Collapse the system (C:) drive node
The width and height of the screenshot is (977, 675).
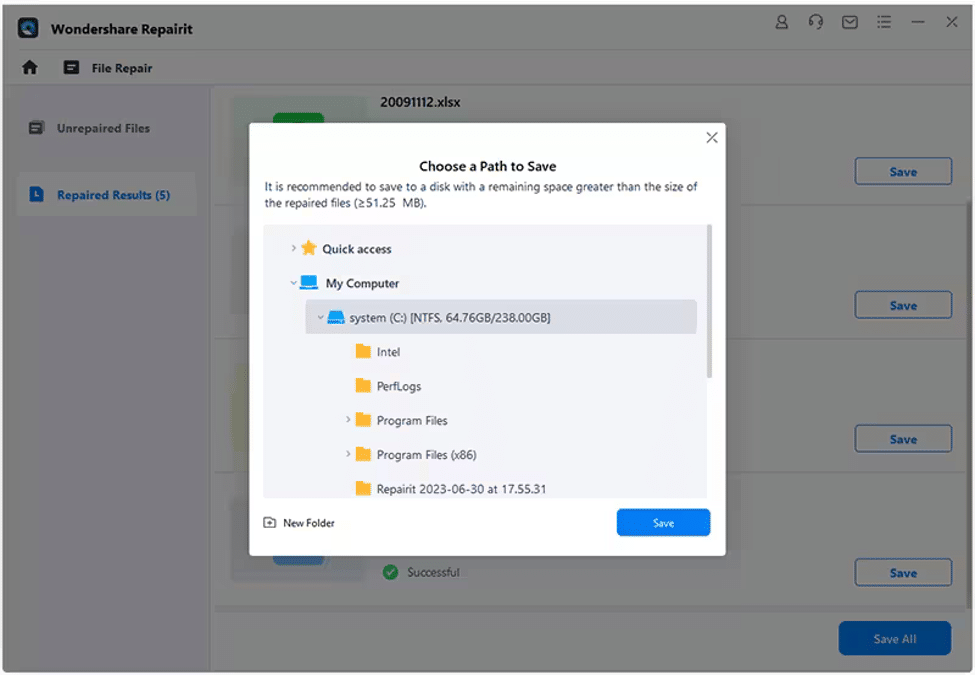point(320,317)
